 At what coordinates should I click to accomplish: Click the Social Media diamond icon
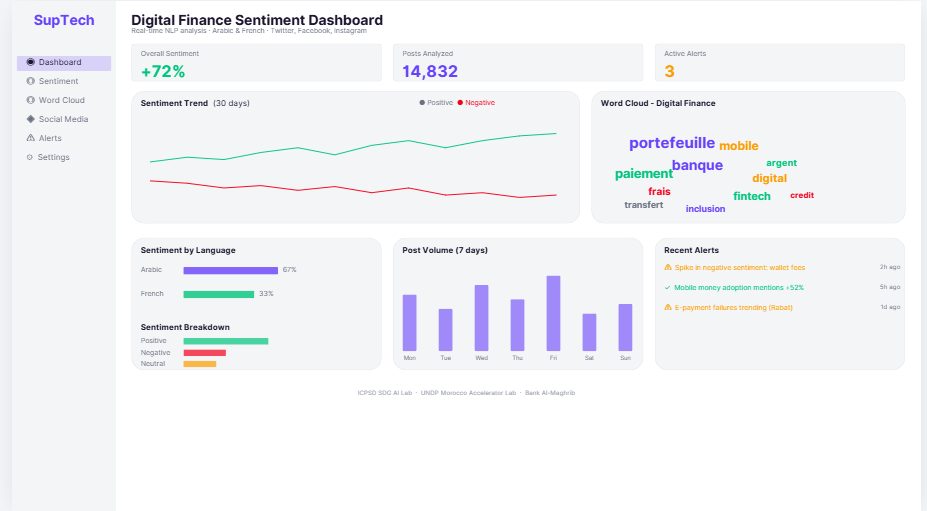click(x=31, y=119)
